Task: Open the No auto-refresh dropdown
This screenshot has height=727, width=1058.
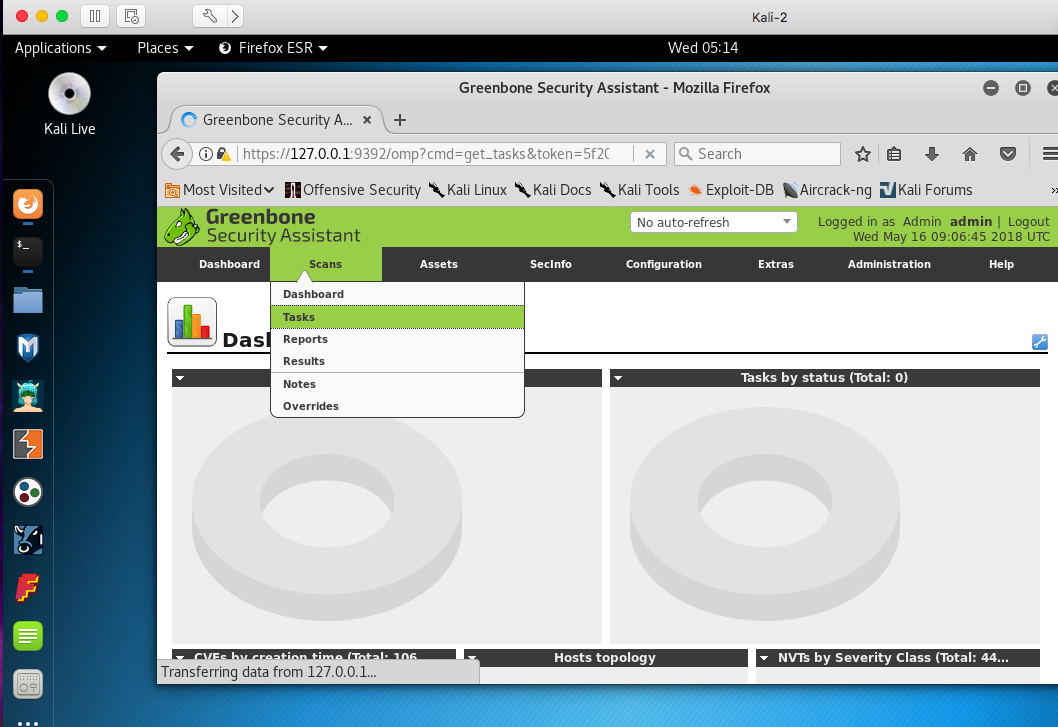Action: [713, 222]
